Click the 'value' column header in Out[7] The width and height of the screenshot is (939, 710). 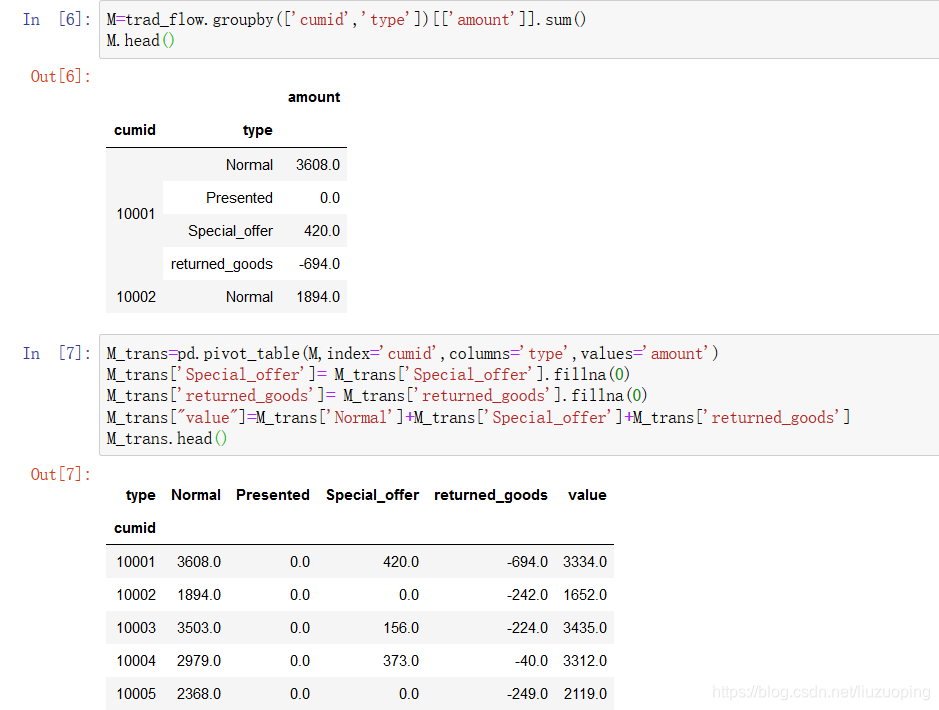[x=587, y=495]
